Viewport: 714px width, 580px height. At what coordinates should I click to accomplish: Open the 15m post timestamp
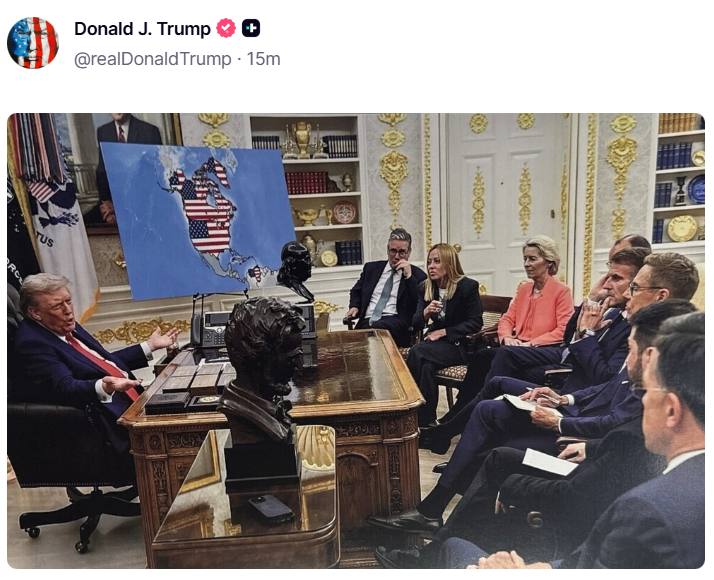264,59
